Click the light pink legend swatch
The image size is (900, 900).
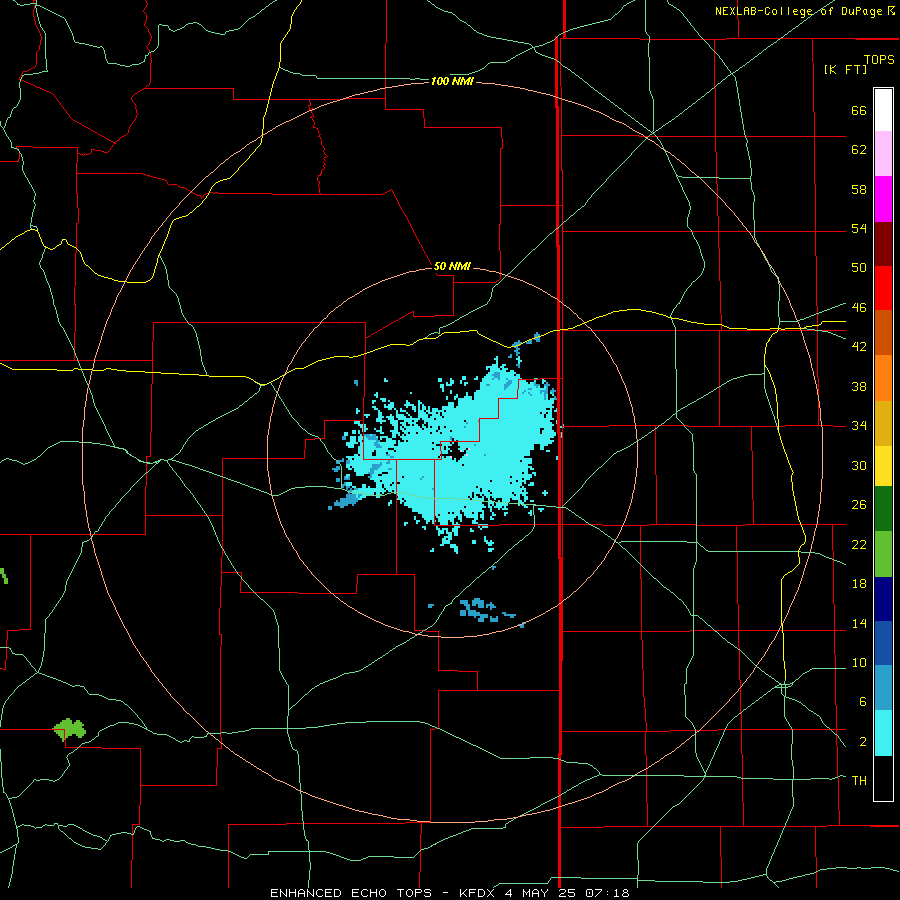coord(883,154)
